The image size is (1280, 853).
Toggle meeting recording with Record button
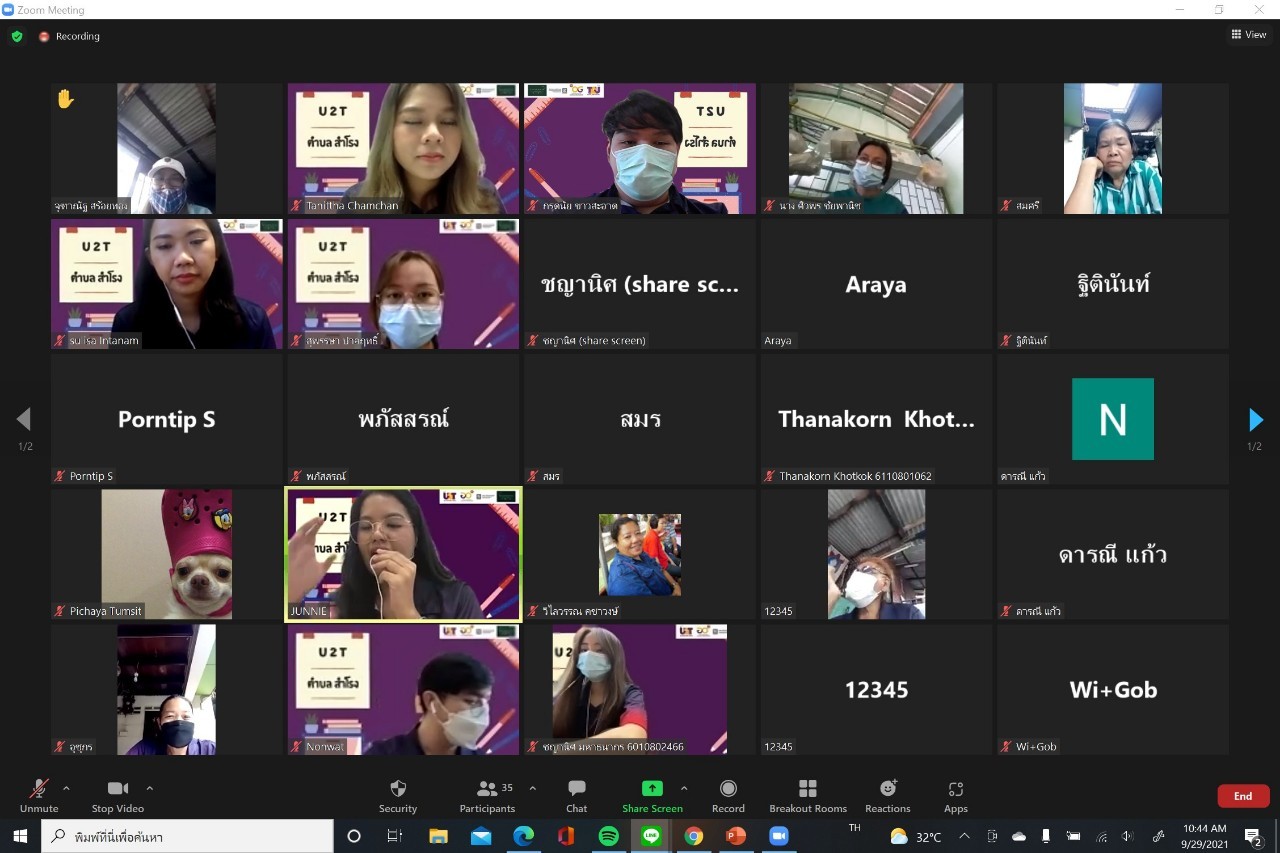point(728,795)
